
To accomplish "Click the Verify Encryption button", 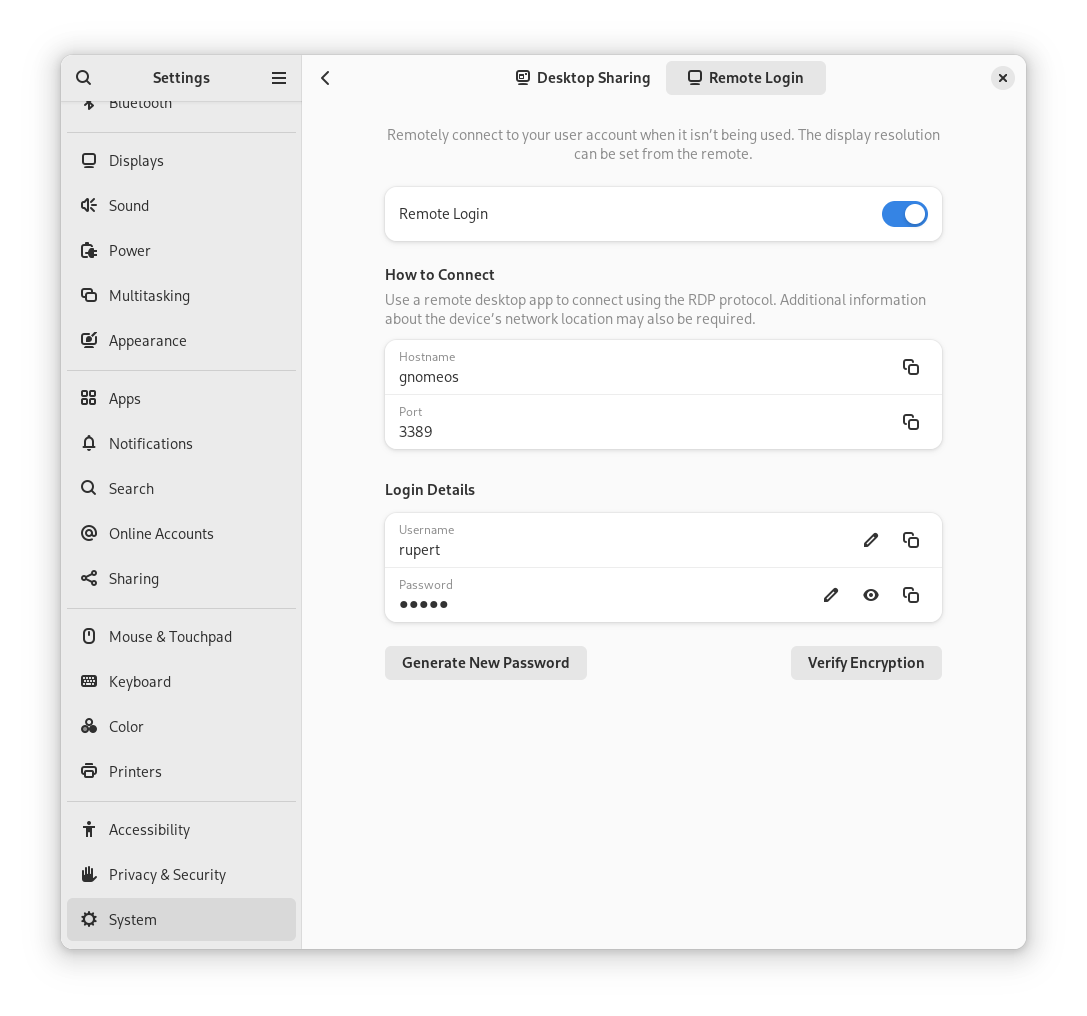I will point(866,663).
